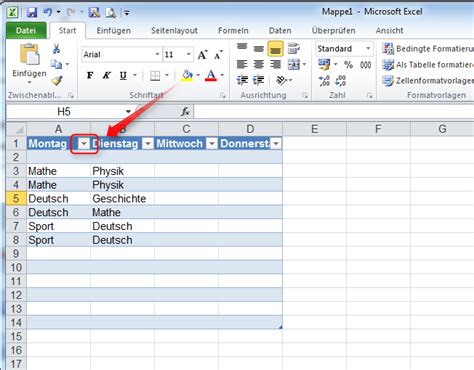Screen dimensions: 474x370
Task: Open the Dienstag column filter dropdown
Action: [148, 144]
